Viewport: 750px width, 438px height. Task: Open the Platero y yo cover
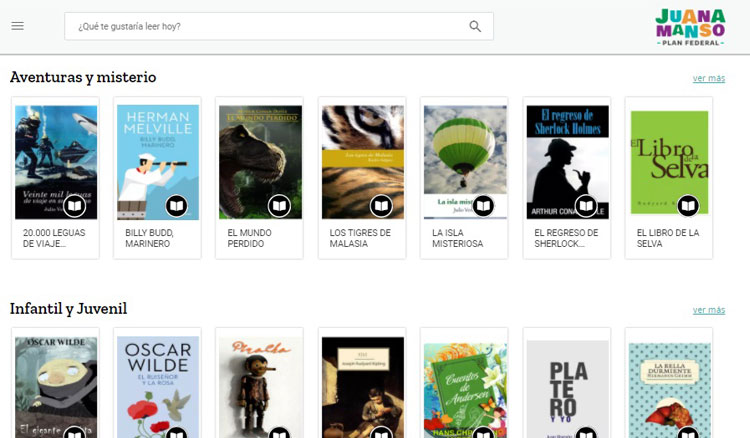(x=567, y=389)
